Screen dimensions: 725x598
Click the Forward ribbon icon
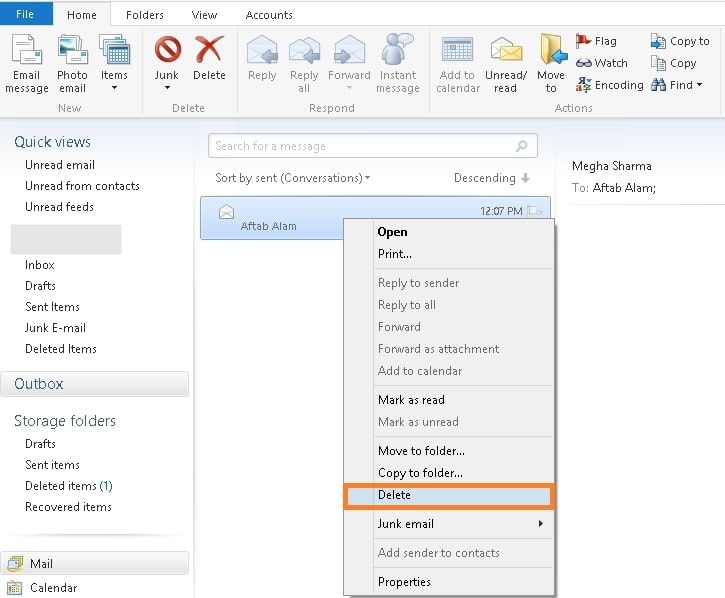pos(349,50)
